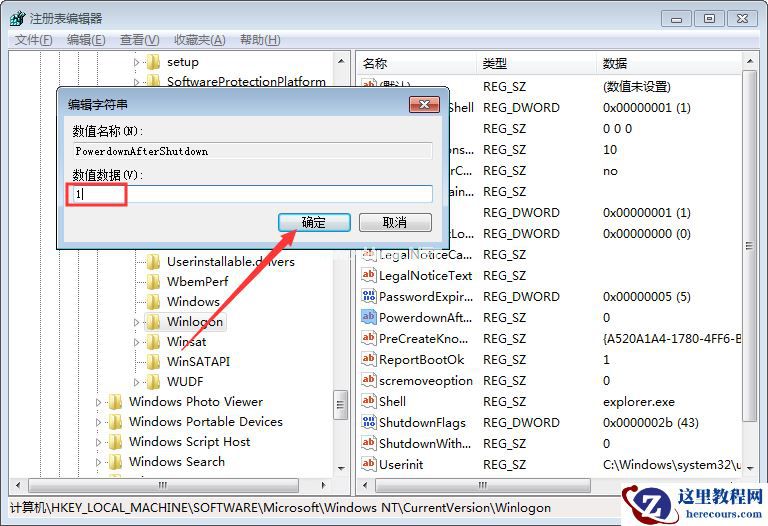Click the Windows Script Host folder icon
768x526 pixels.
(x=115, y=442)
